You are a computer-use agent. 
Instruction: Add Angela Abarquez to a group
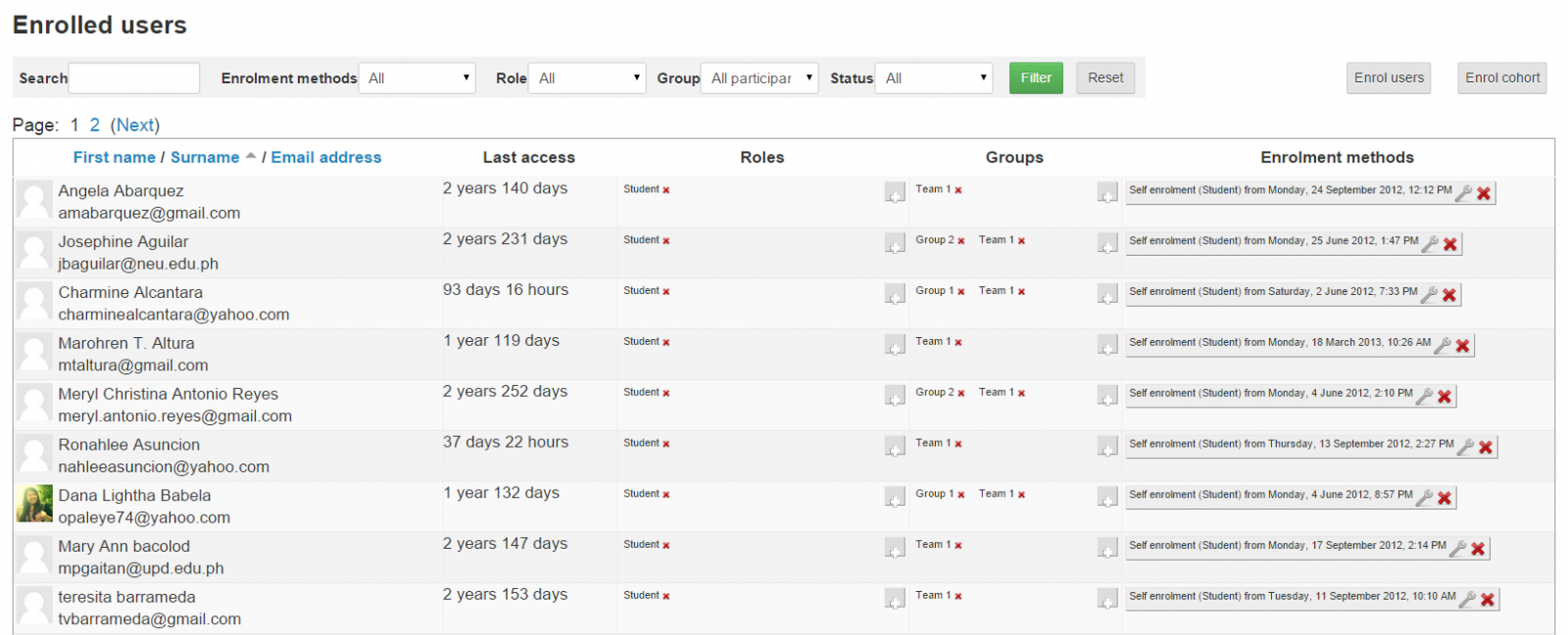[x=1107, y=192]
